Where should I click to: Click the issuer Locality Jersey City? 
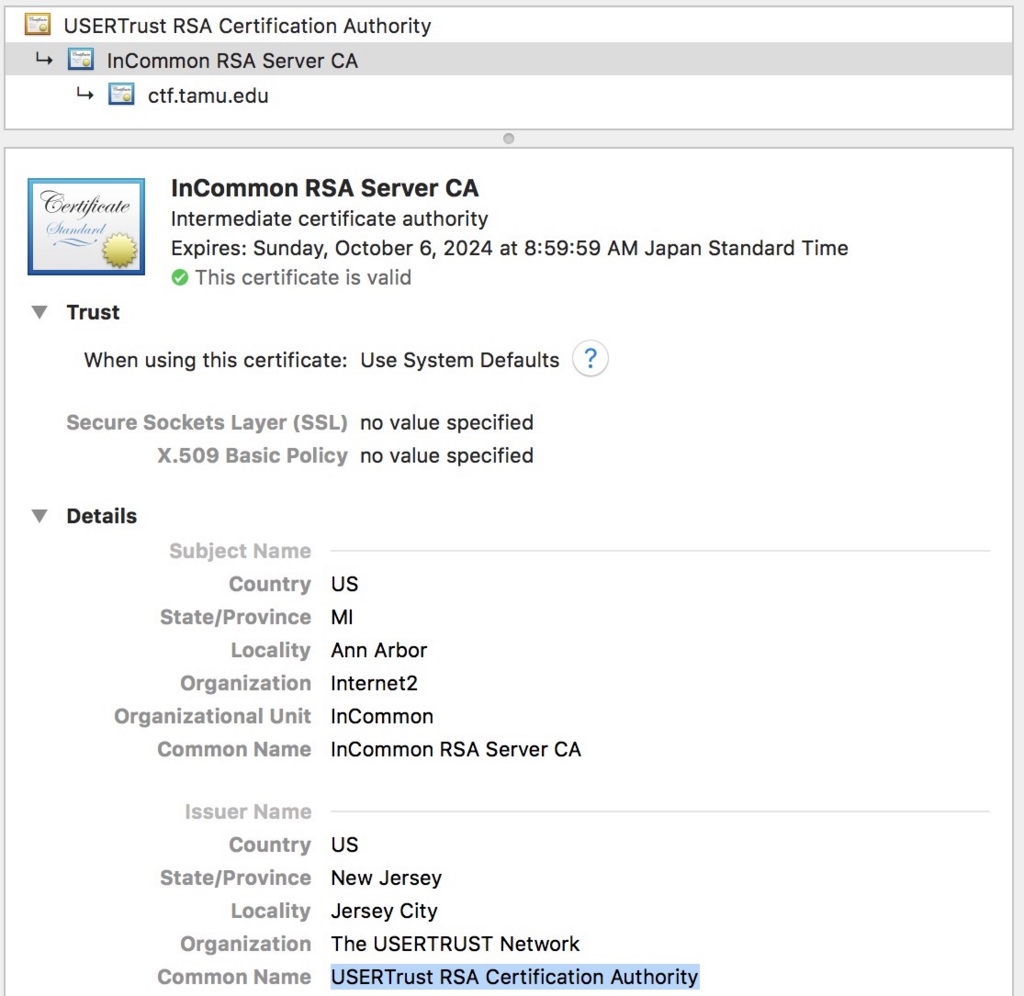(x=384, y=910)
